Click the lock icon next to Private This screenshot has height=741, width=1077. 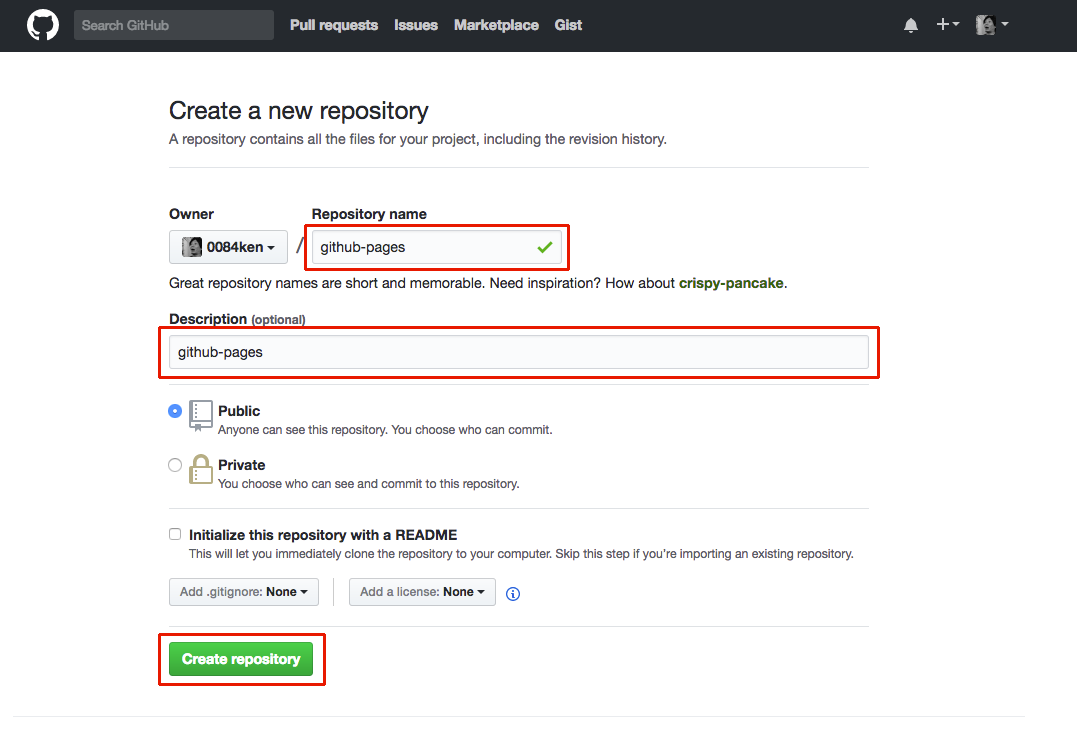coord(200,470)
